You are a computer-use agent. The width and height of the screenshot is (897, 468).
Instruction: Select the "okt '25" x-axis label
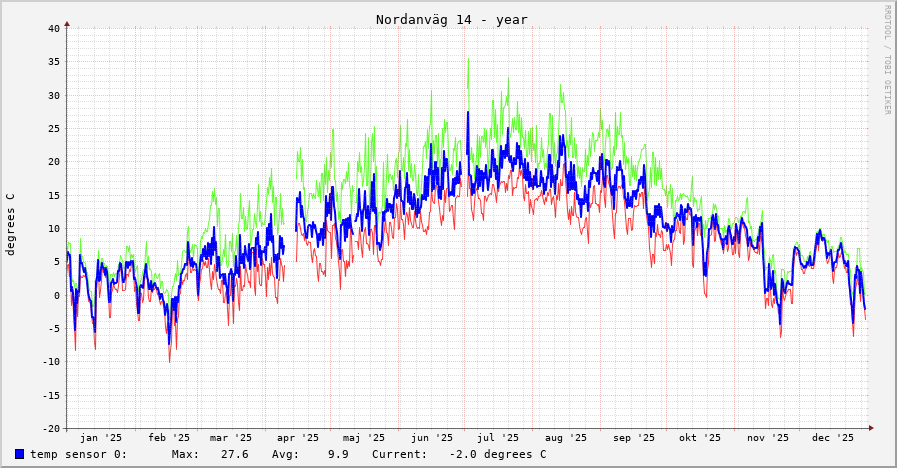point(700,438)
